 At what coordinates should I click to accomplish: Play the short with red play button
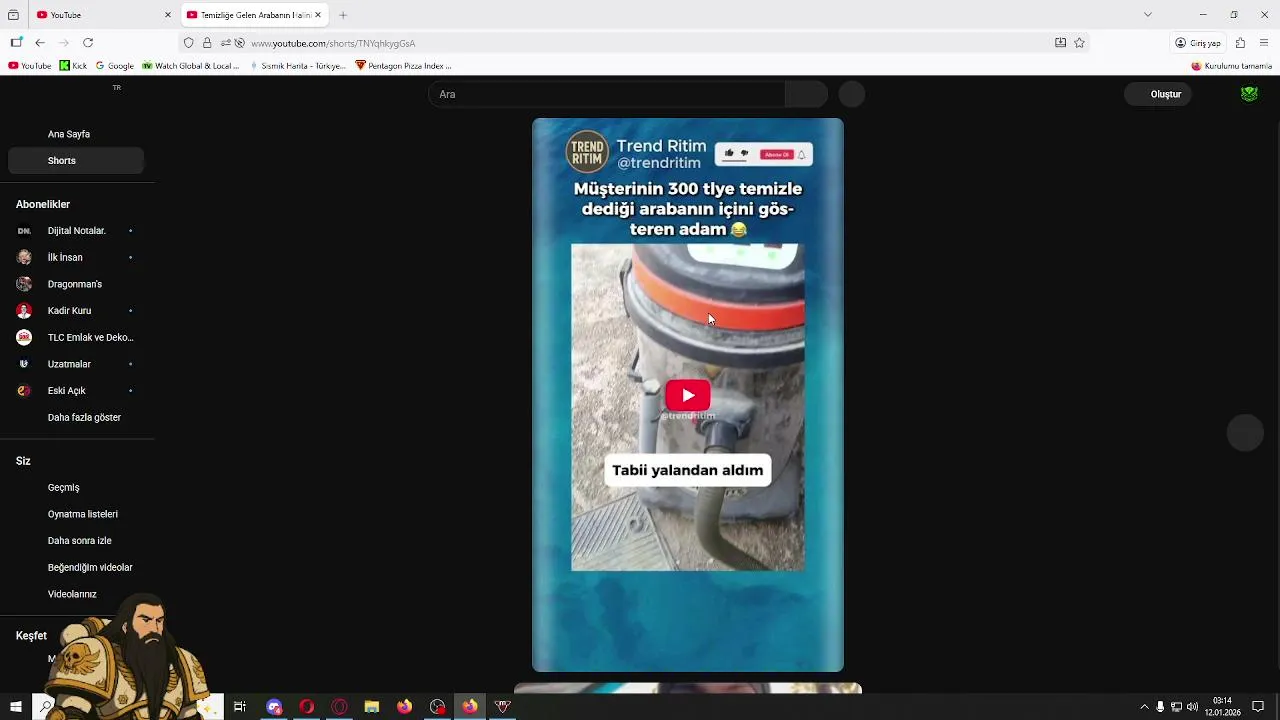click(688, 395)
